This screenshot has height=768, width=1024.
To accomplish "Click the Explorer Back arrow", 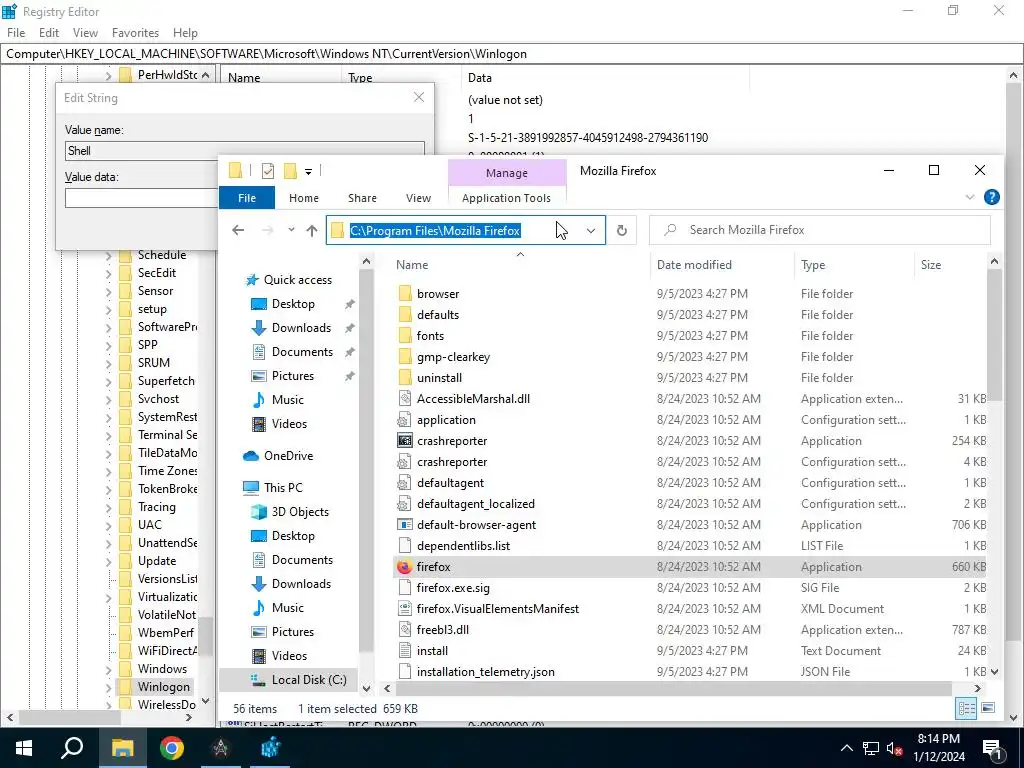I will click(x=238, y=230).
